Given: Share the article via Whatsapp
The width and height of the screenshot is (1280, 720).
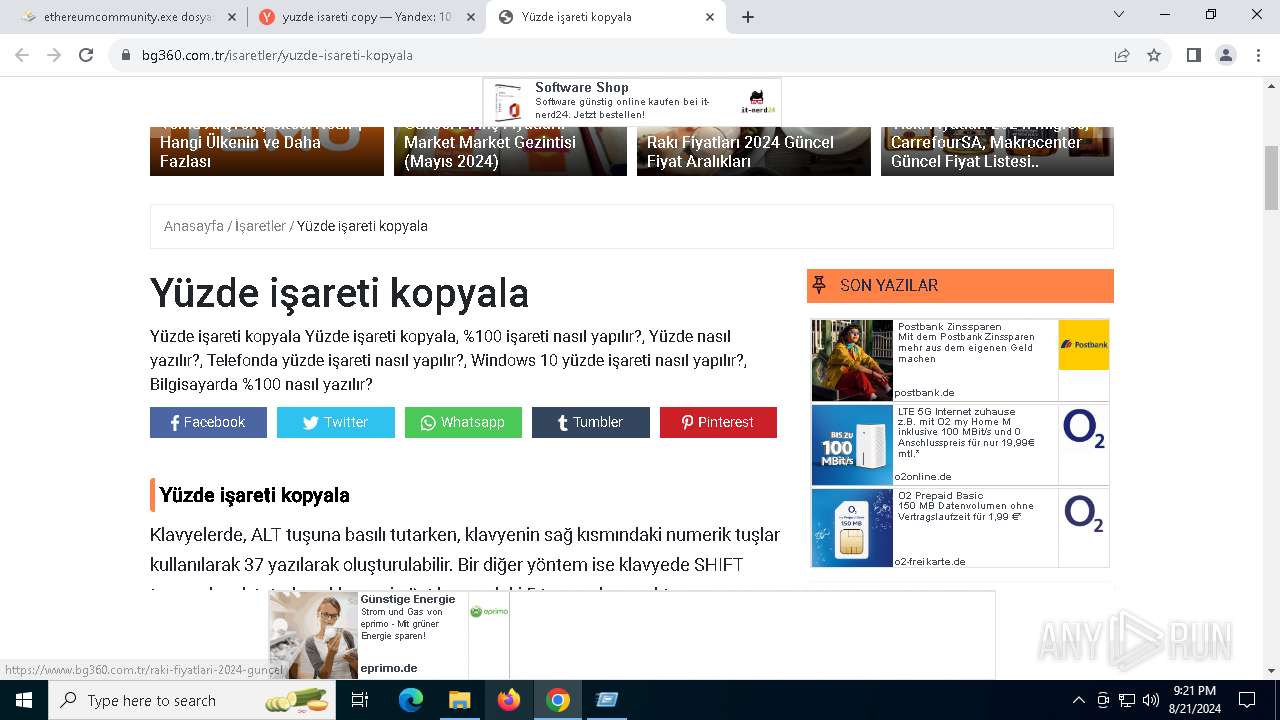Looking at the screenshot, I should [x=463, y=422].
